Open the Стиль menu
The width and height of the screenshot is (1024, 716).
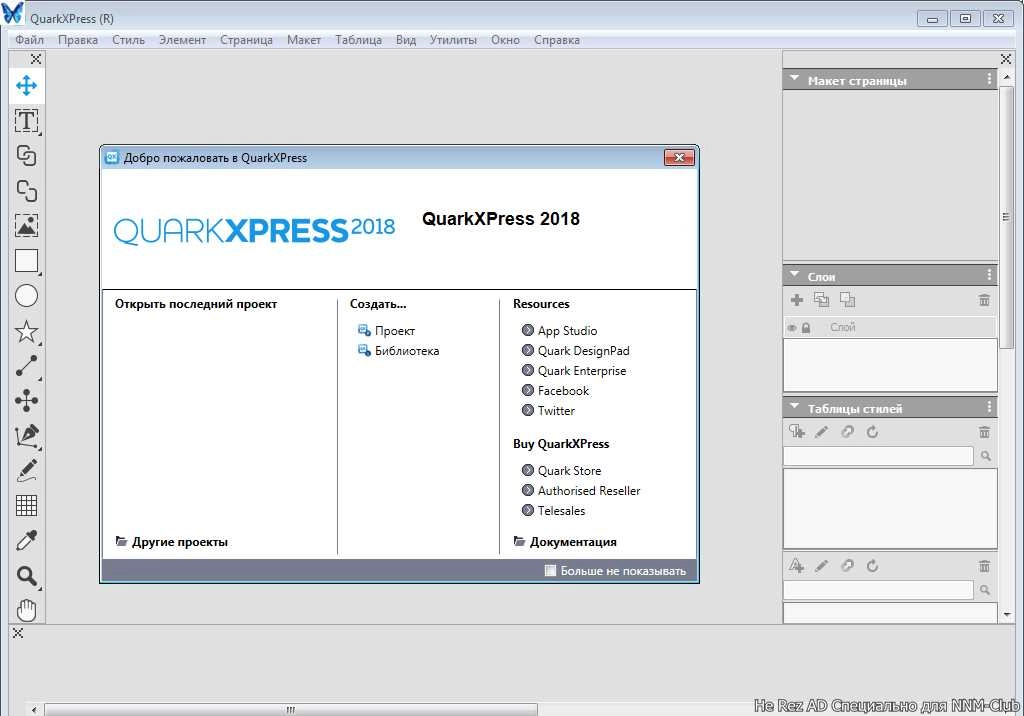tap(128, 40)
